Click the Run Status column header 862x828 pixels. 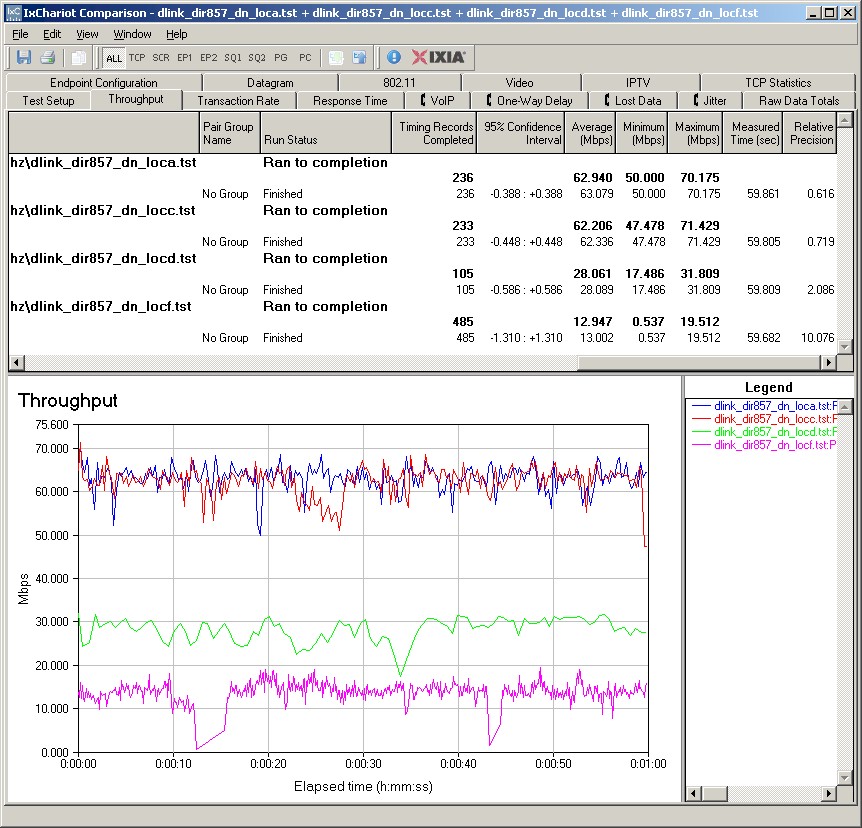325,133
